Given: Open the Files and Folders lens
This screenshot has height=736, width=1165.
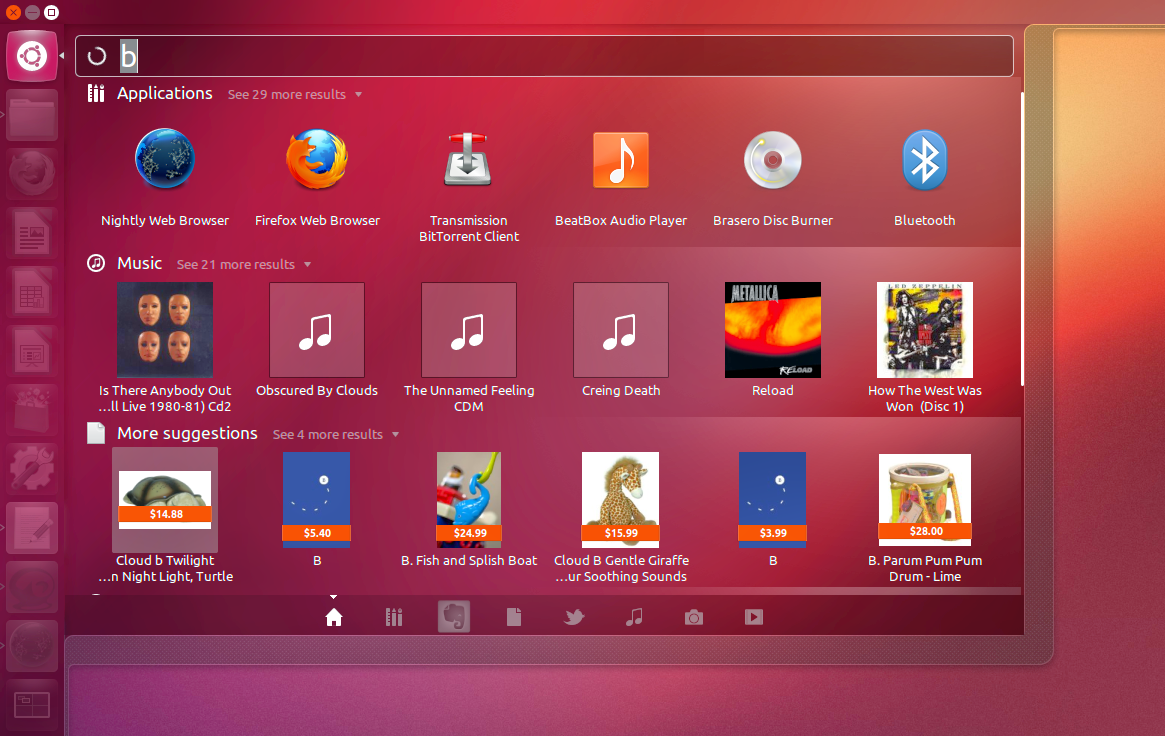Looking at the screenshot, I should click(x=514, y=617).
